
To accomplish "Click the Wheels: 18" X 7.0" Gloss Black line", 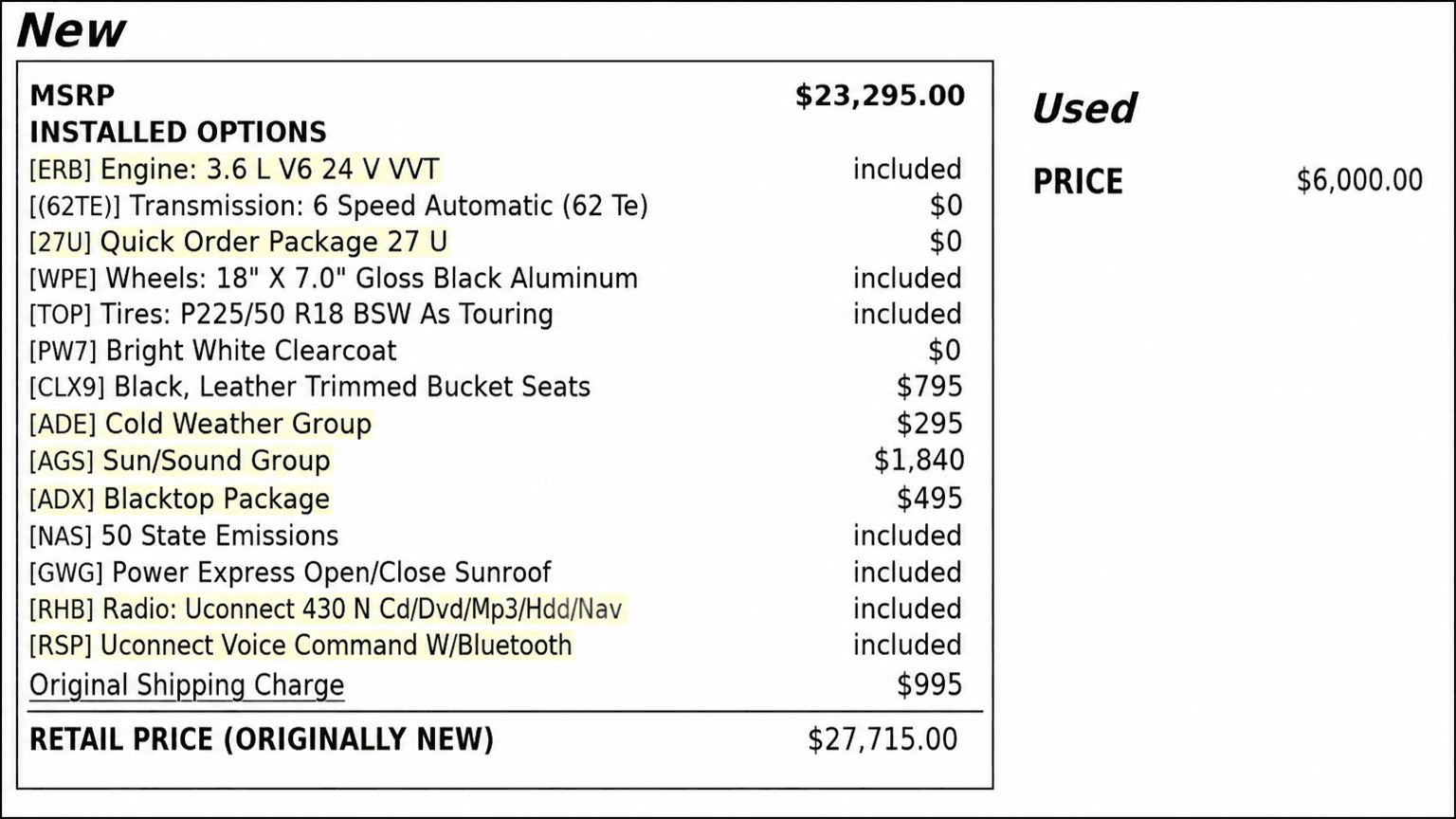I will pyautogui.click(x=371, y=279).
